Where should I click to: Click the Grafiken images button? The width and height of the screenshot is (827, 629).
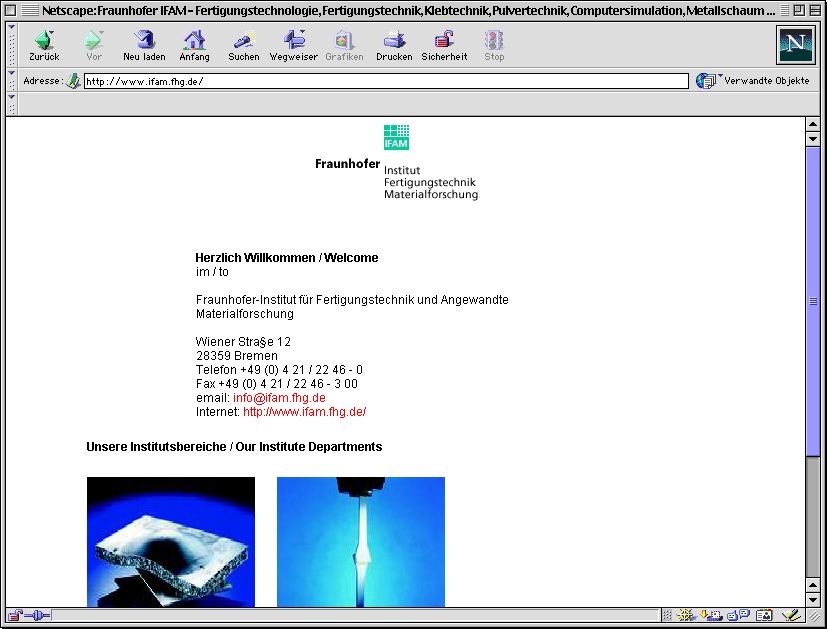344,46
